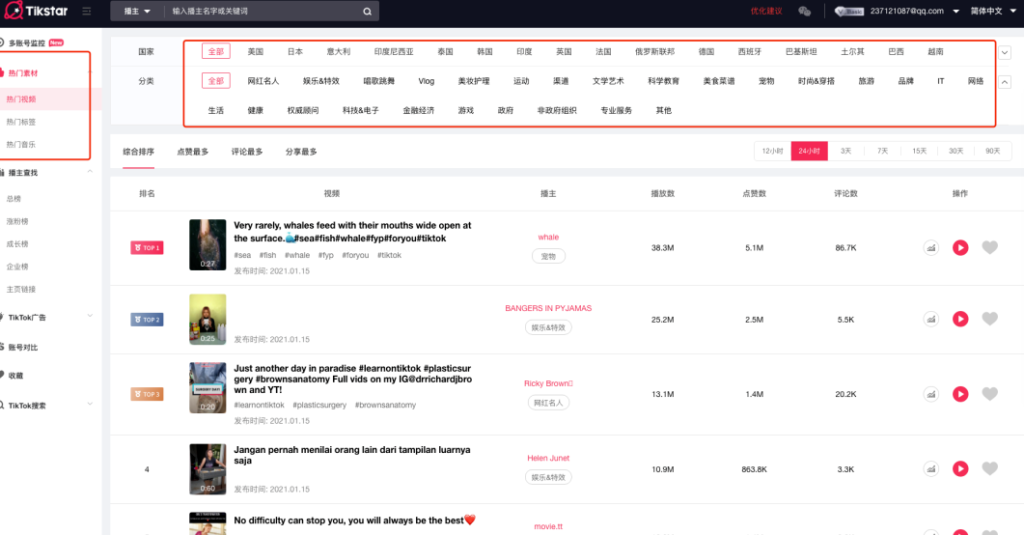Expand the TikTok搜索 sidebar section
The image size is (1024, 535).
click(x=89, y=405)
